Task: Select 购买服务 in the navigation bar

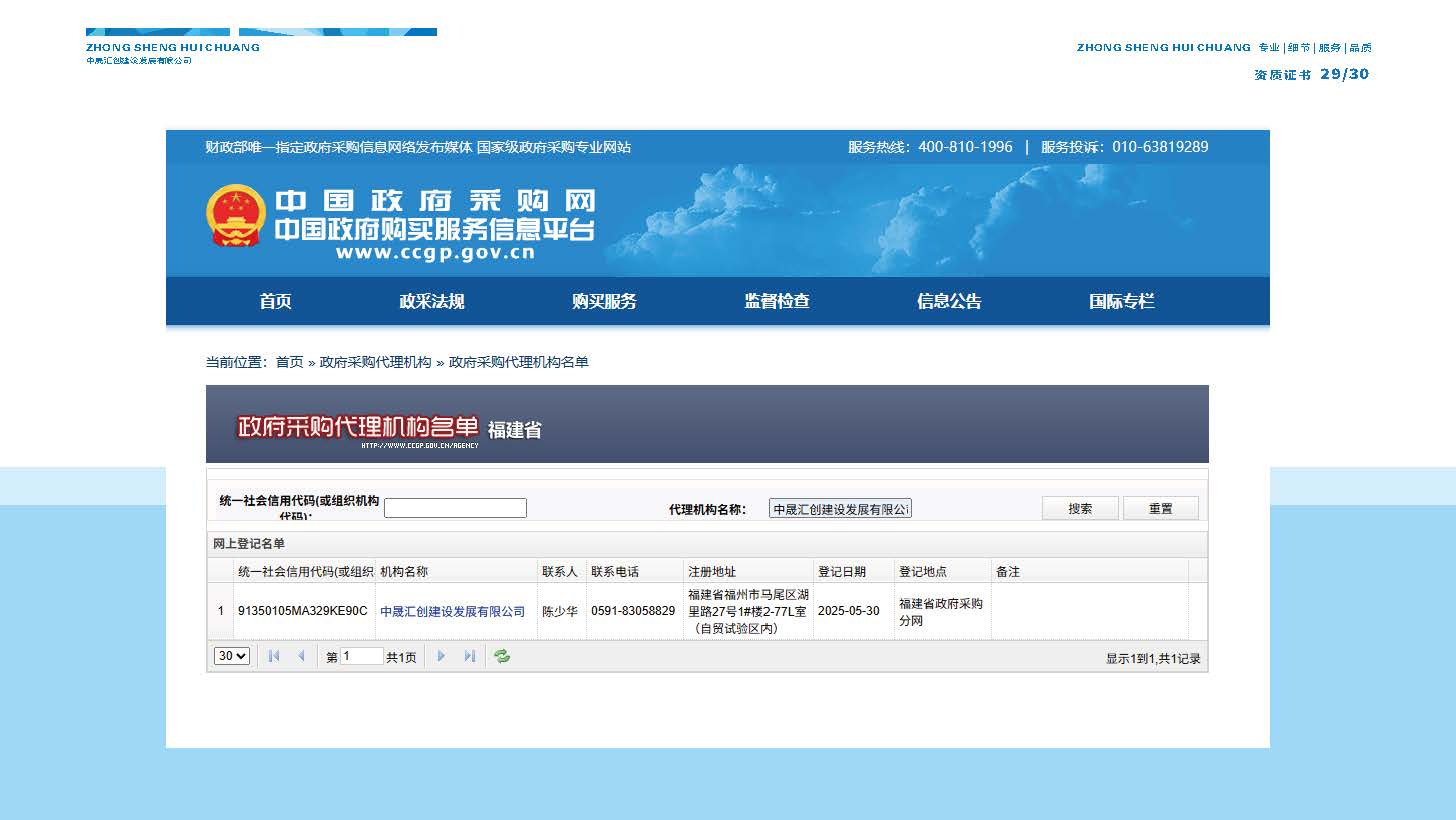Action: (x=604, y=301)
